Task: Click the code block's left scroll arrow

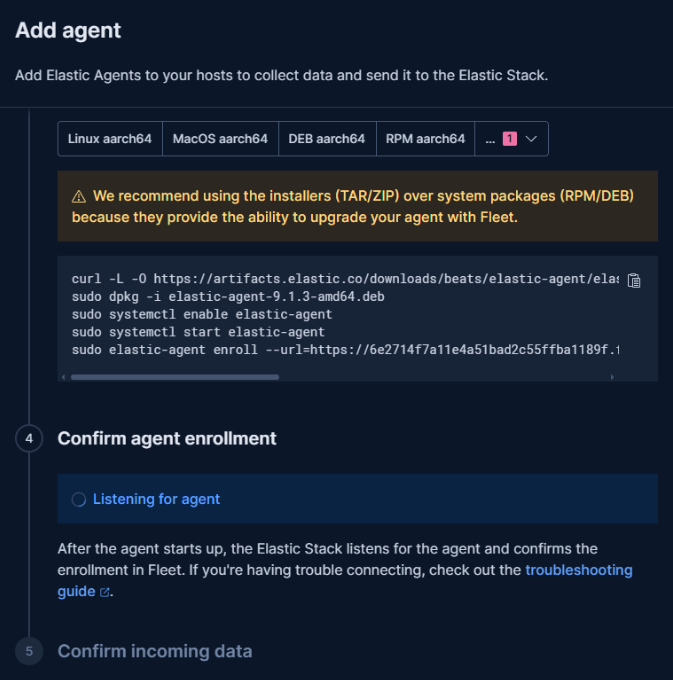Action: click(65, 377)
